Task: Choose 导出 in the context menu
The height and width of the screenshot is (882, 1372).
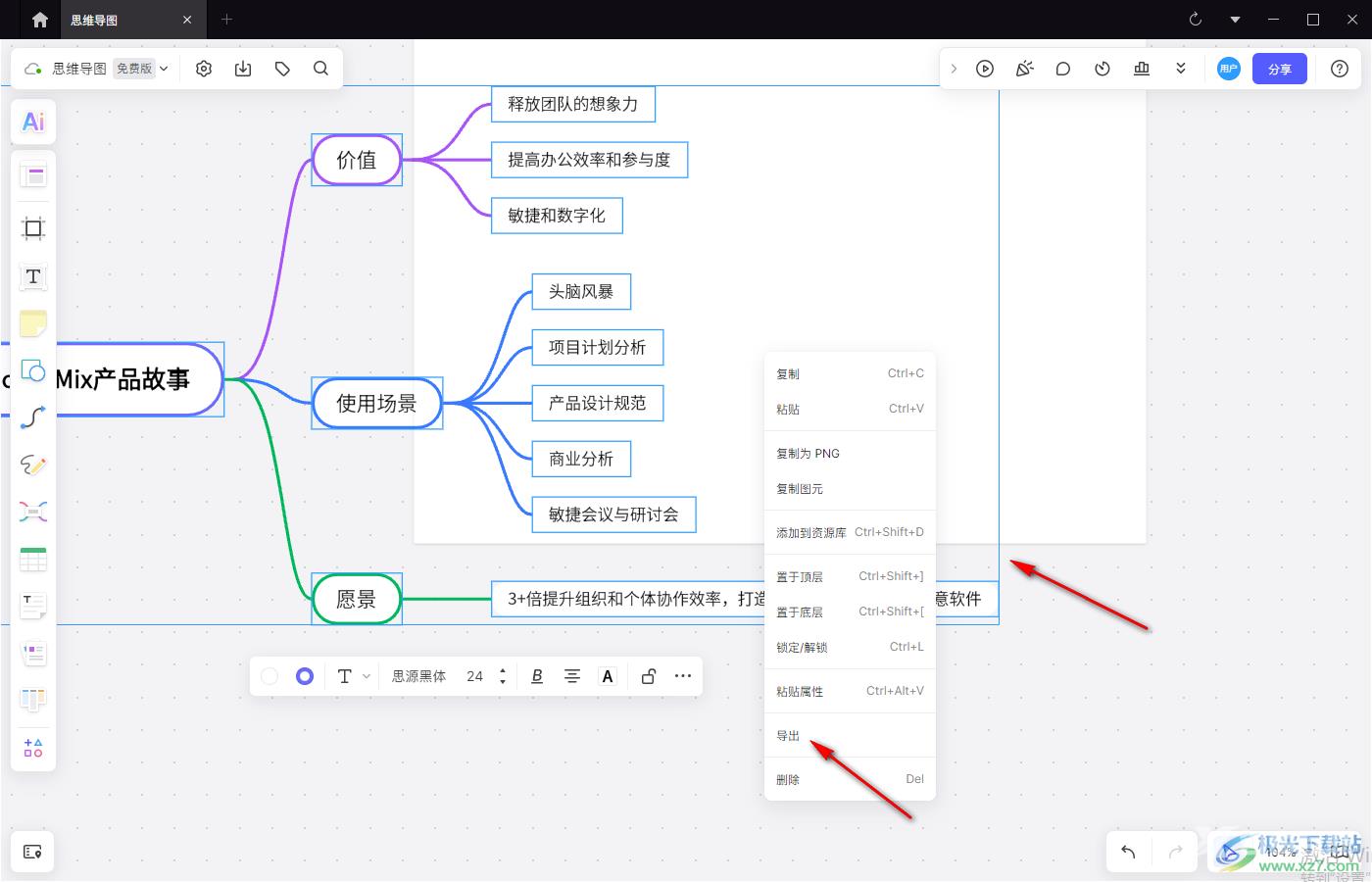Action: (x=850, y=735)
